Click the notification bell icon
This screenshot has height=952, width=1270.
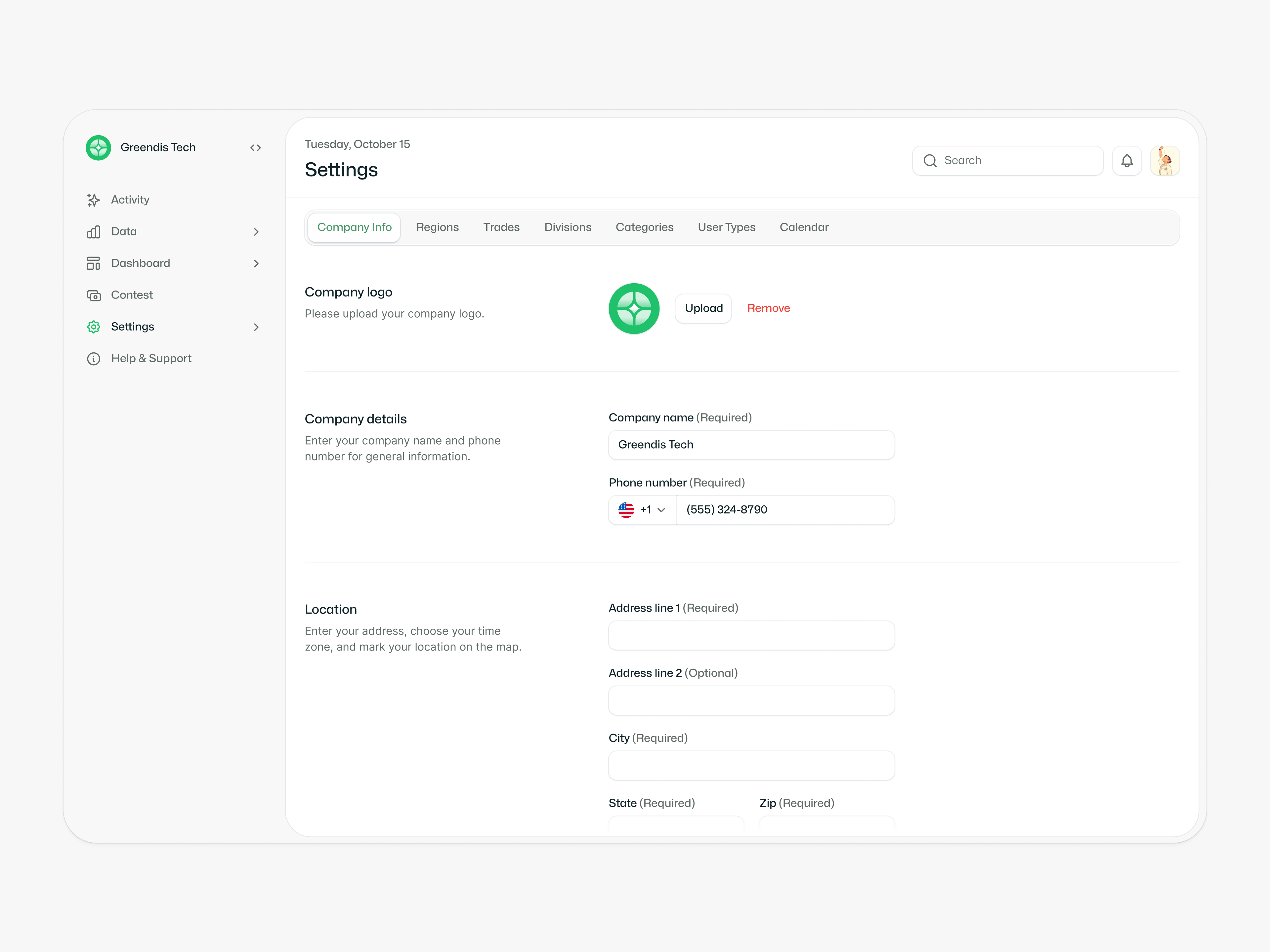(1126, 161)
